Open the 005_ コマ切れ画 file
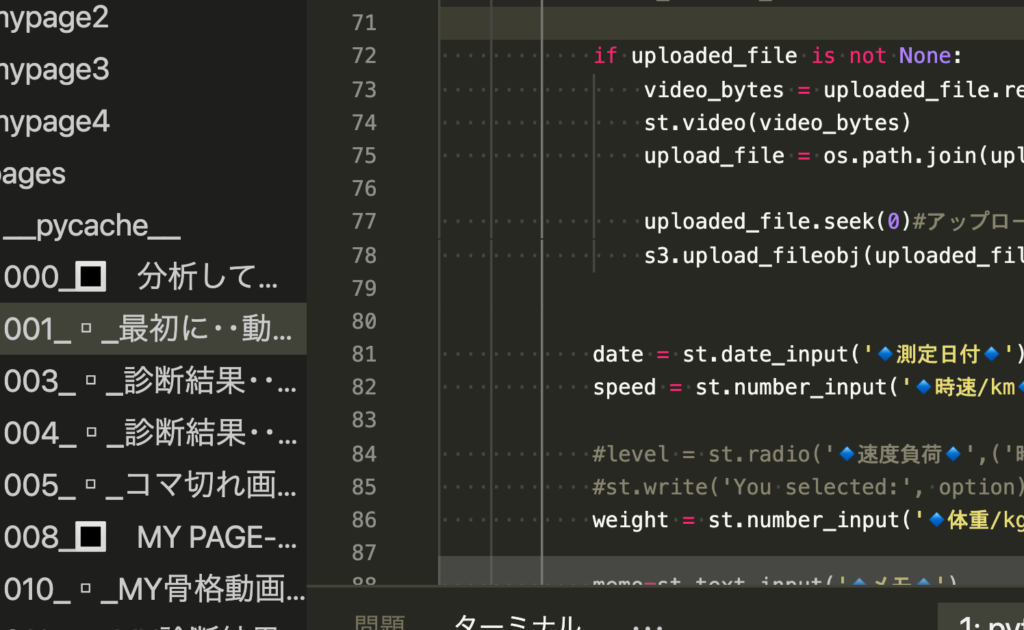Image resolution: width=1024 pixels, height=630 pixels. click(150, 485)
